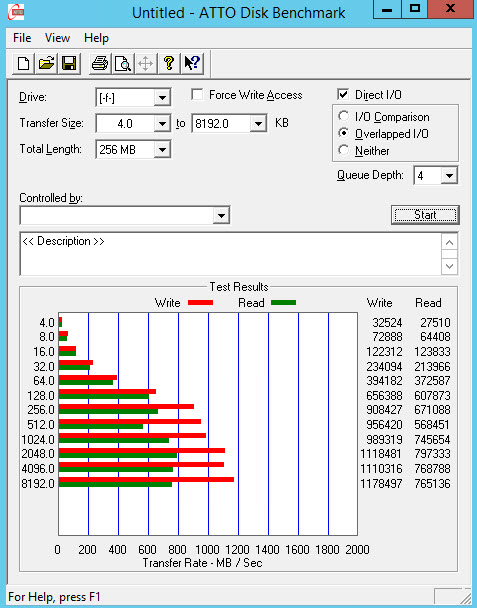Click read value 123833

pyautogui.click(x=432, y=352)
